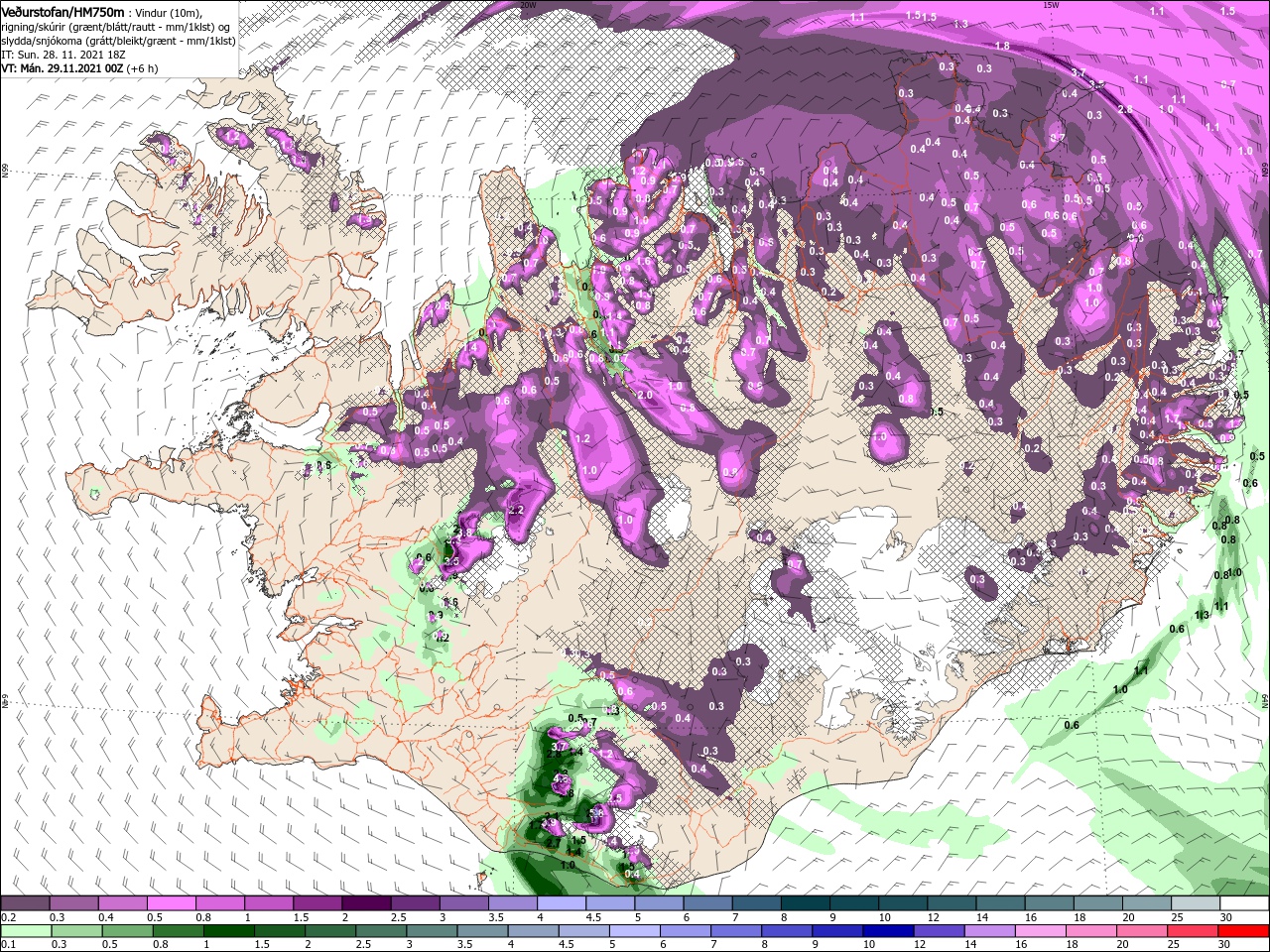
Task: Pick the dark teal snow-scale swatch from 8 to 9
Action: click(805, 903)
